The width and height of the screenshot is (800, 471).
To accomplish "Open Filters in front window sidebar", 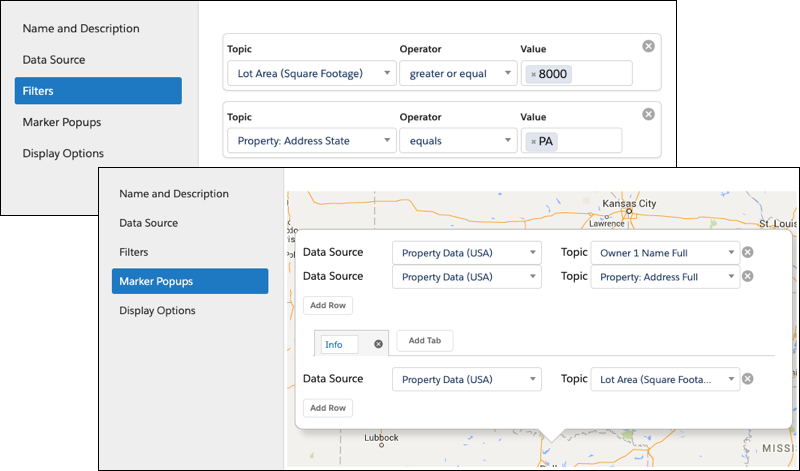I will pyautogui.click(x=134, y=252).
